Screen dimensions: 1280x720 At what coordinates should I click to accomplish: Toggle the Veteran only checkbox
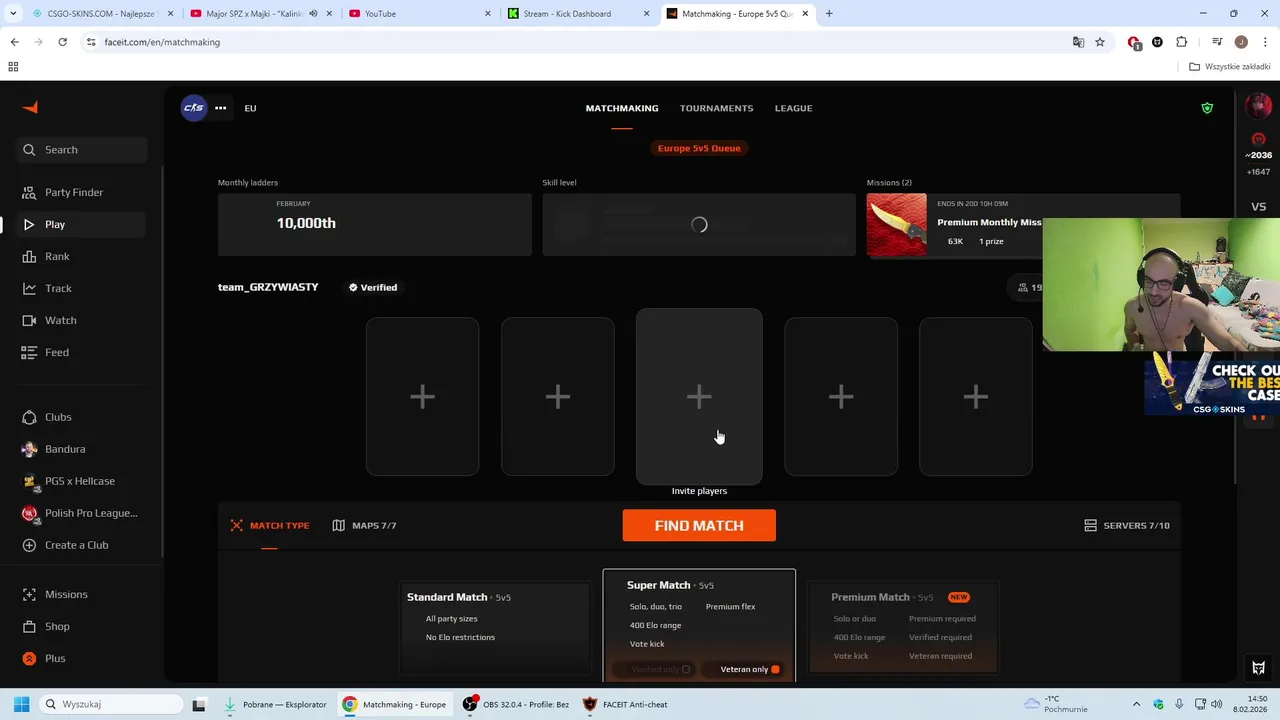pos(775,669)
